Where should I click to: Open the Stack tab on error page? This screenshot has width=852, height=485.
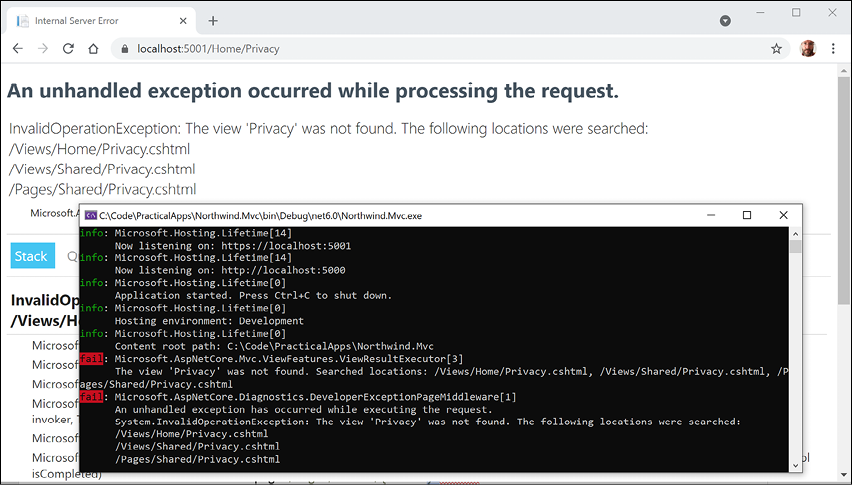click(31, 256)
